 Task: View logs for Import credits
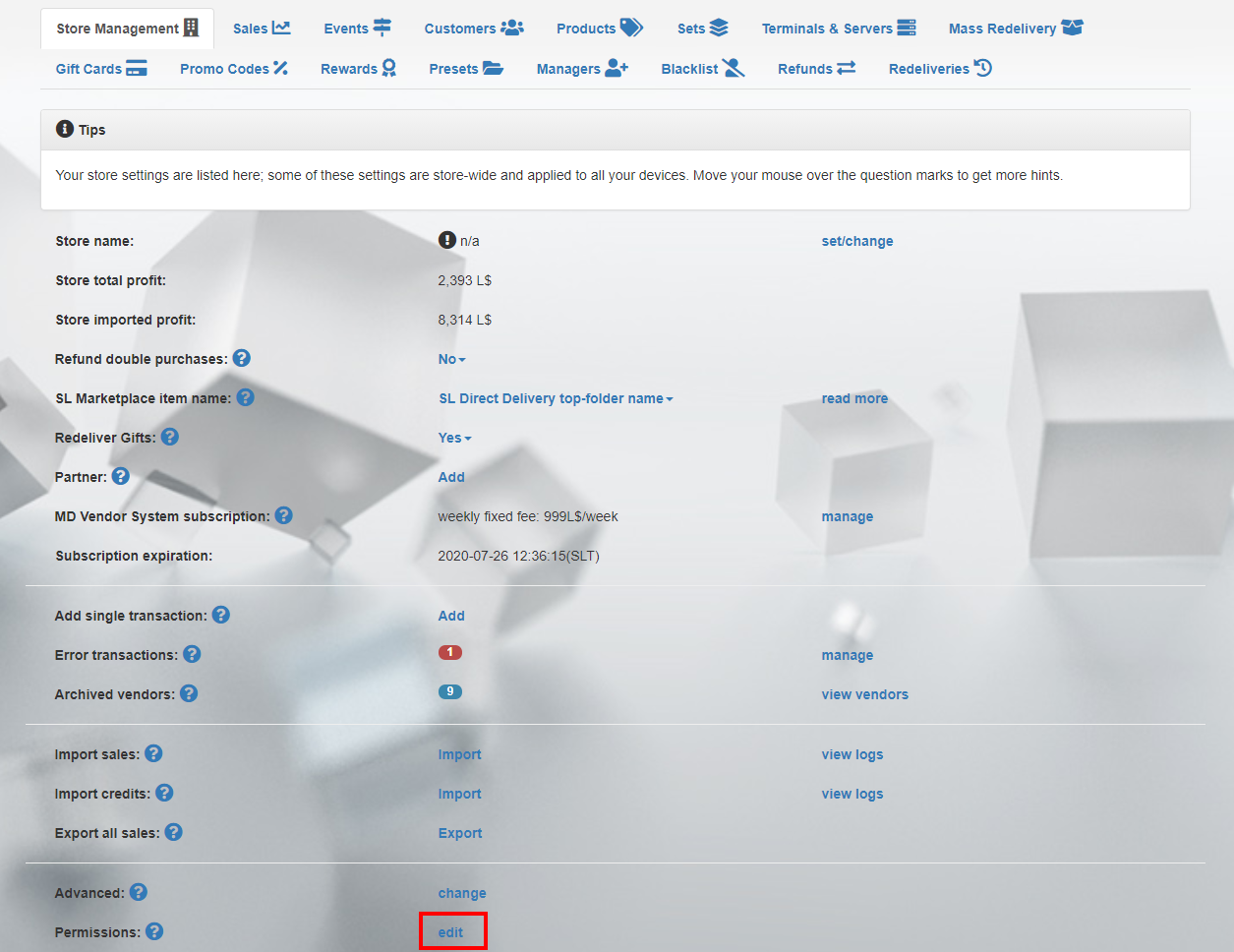(x=852, y=794)
